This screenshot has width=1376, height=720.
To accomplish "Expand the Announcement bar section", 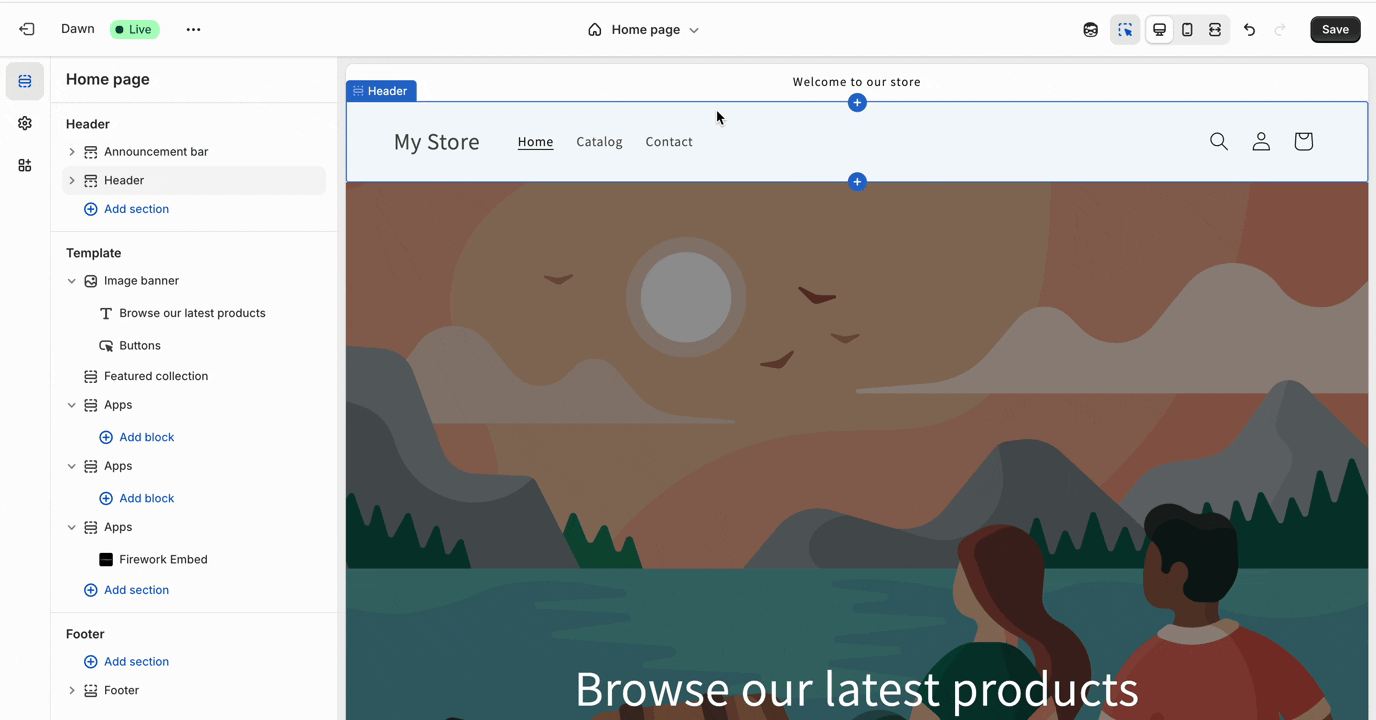I will (72, 152).
